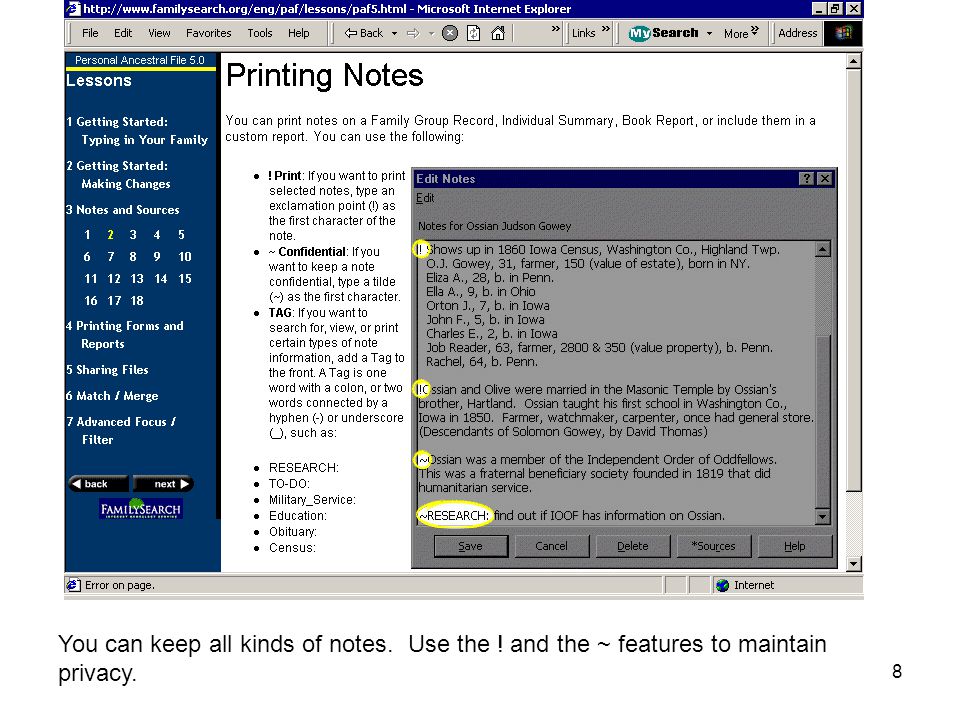Click the question mark help icon in Edit Notes

click(x=806, y=178)
